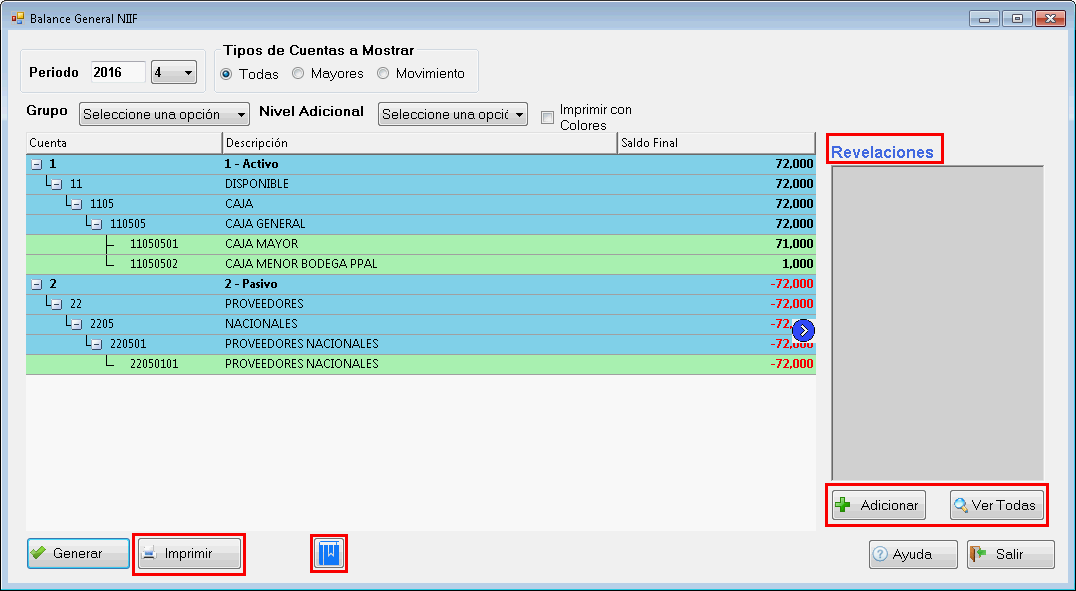Open the Grupo dropdown

(164, 114)
